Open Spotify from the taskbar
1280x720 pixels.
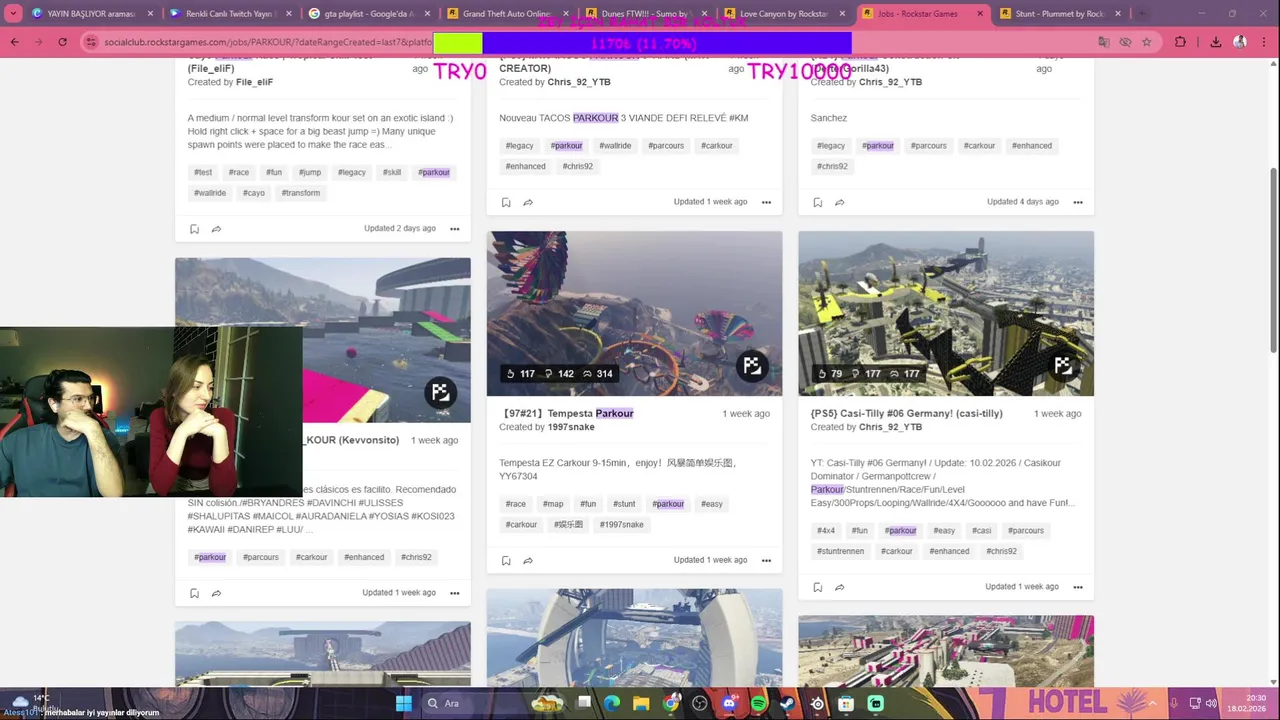(x=758, y=703)
